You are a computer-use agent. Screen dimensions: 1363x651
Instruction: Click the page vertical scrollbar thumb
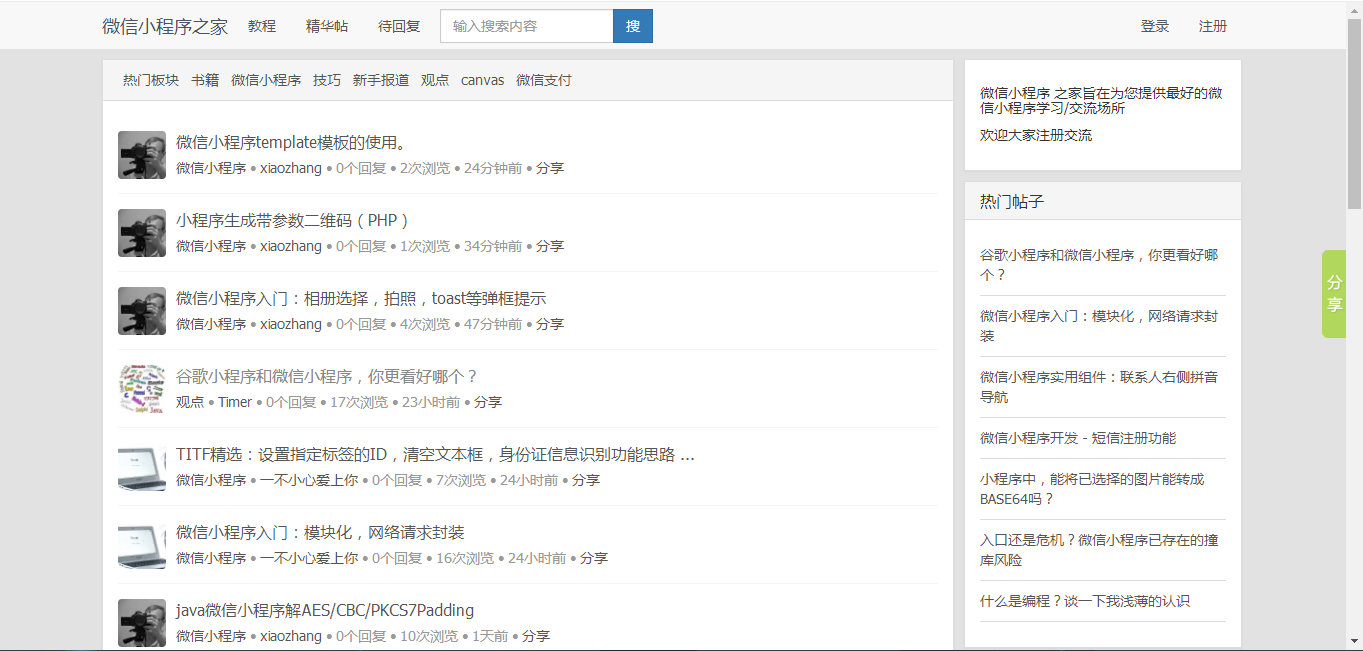[x=1354, y=114]
